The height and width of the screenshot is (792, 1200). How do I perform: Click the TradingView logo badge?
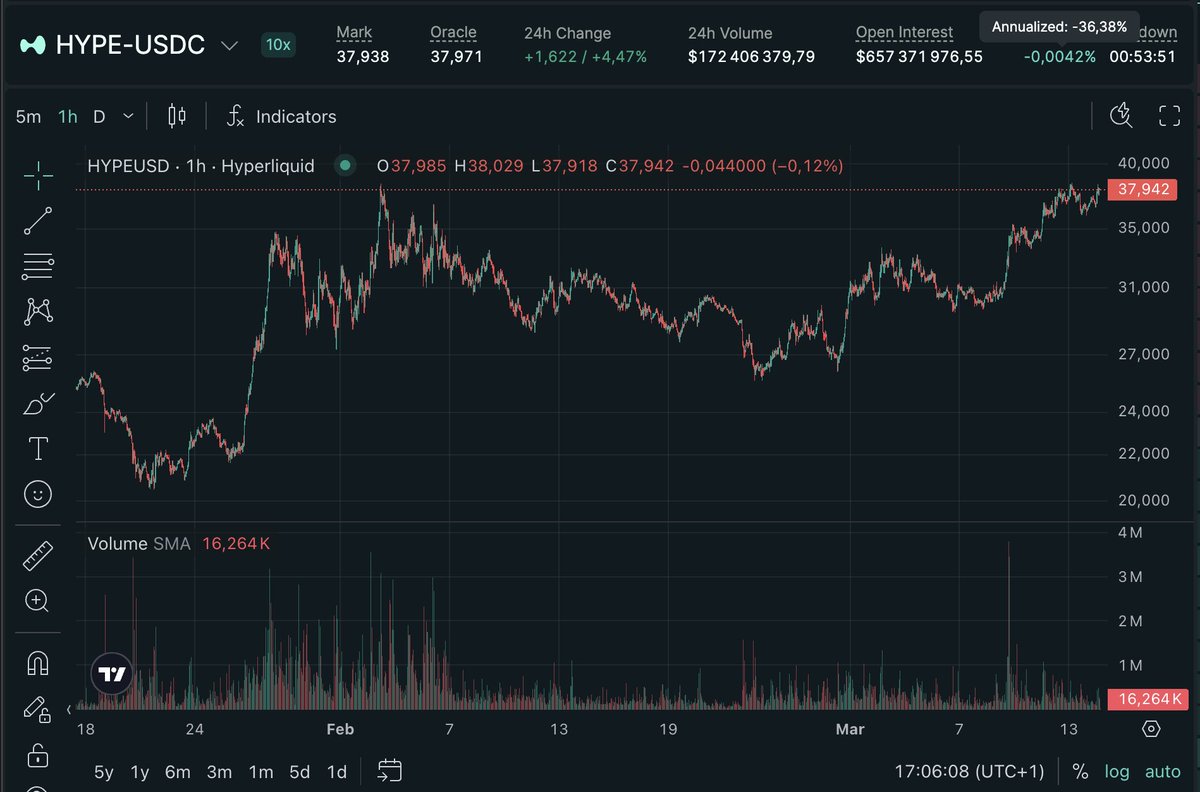click(112, 674)
